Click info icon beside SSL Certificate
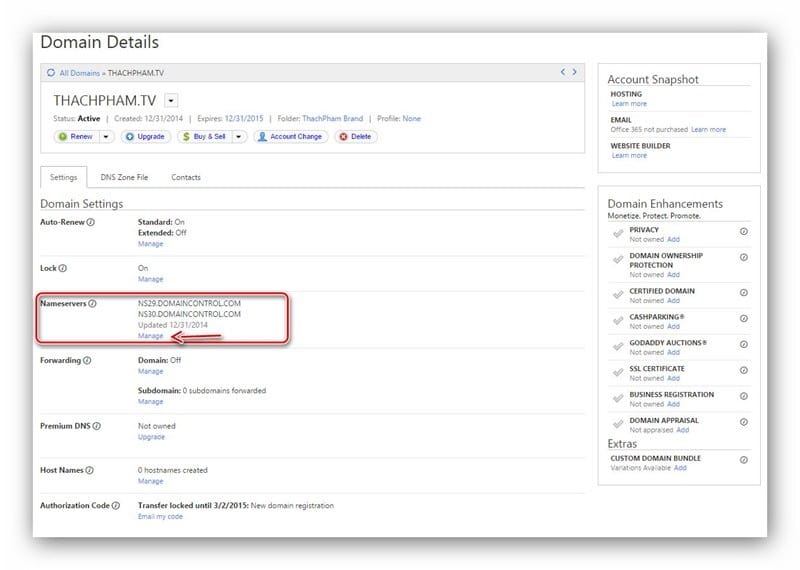Image resolution: width=800 pixels, height=570 pixels. point(744,370)
